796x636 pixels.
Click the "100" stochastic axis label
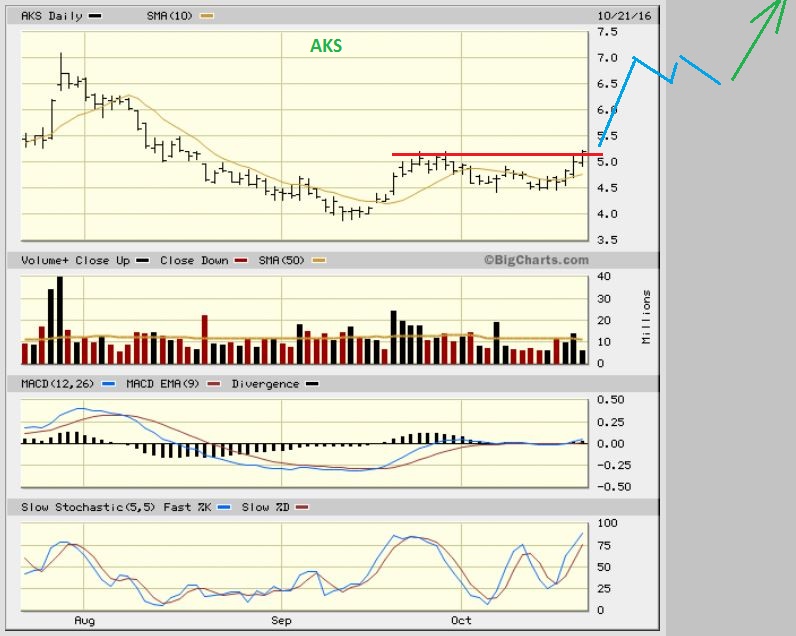[607, 523]
